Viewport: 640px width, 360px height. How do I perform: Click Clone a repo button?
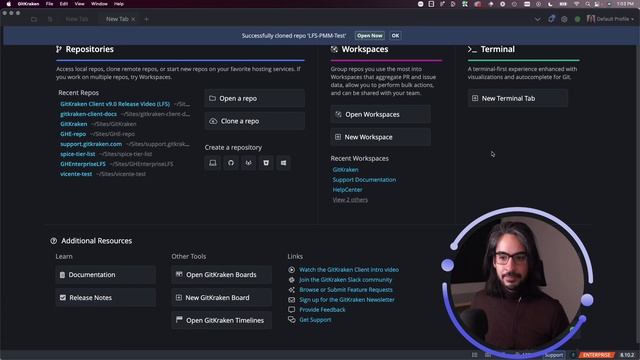click(255, 121)
